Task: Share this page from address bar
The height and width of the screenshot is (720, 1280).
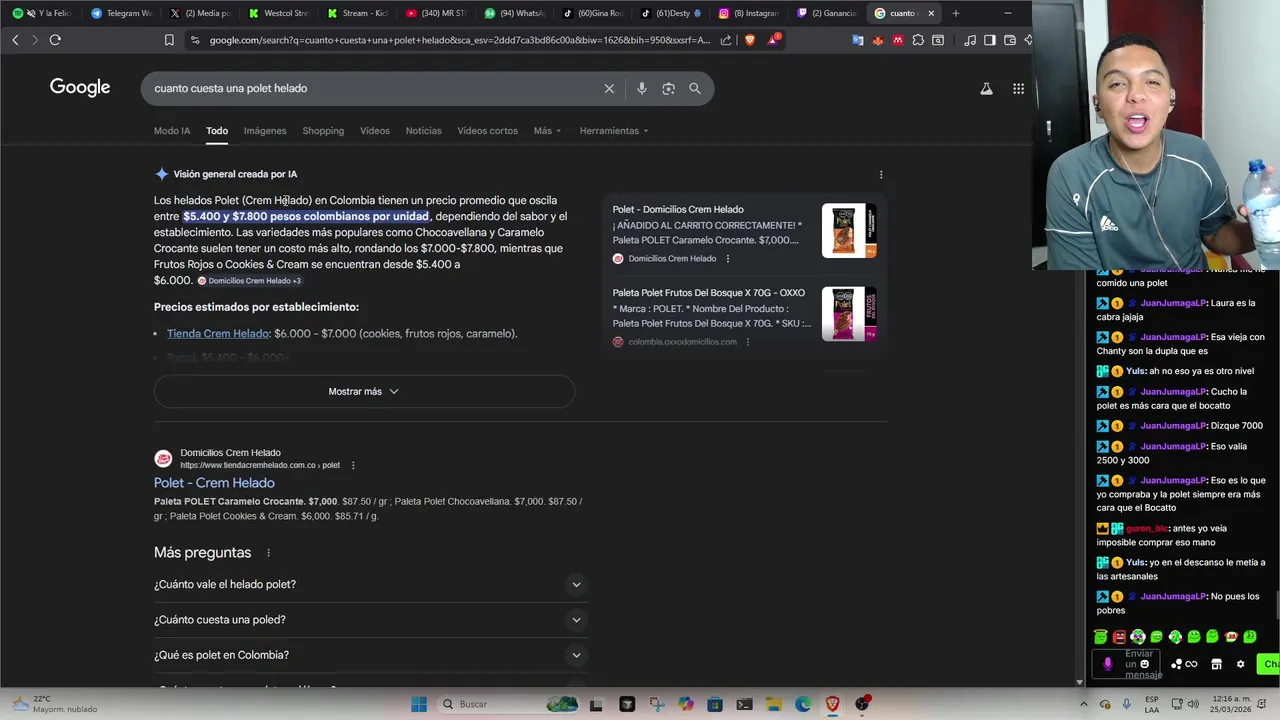Action: click(x=726, y=40)
